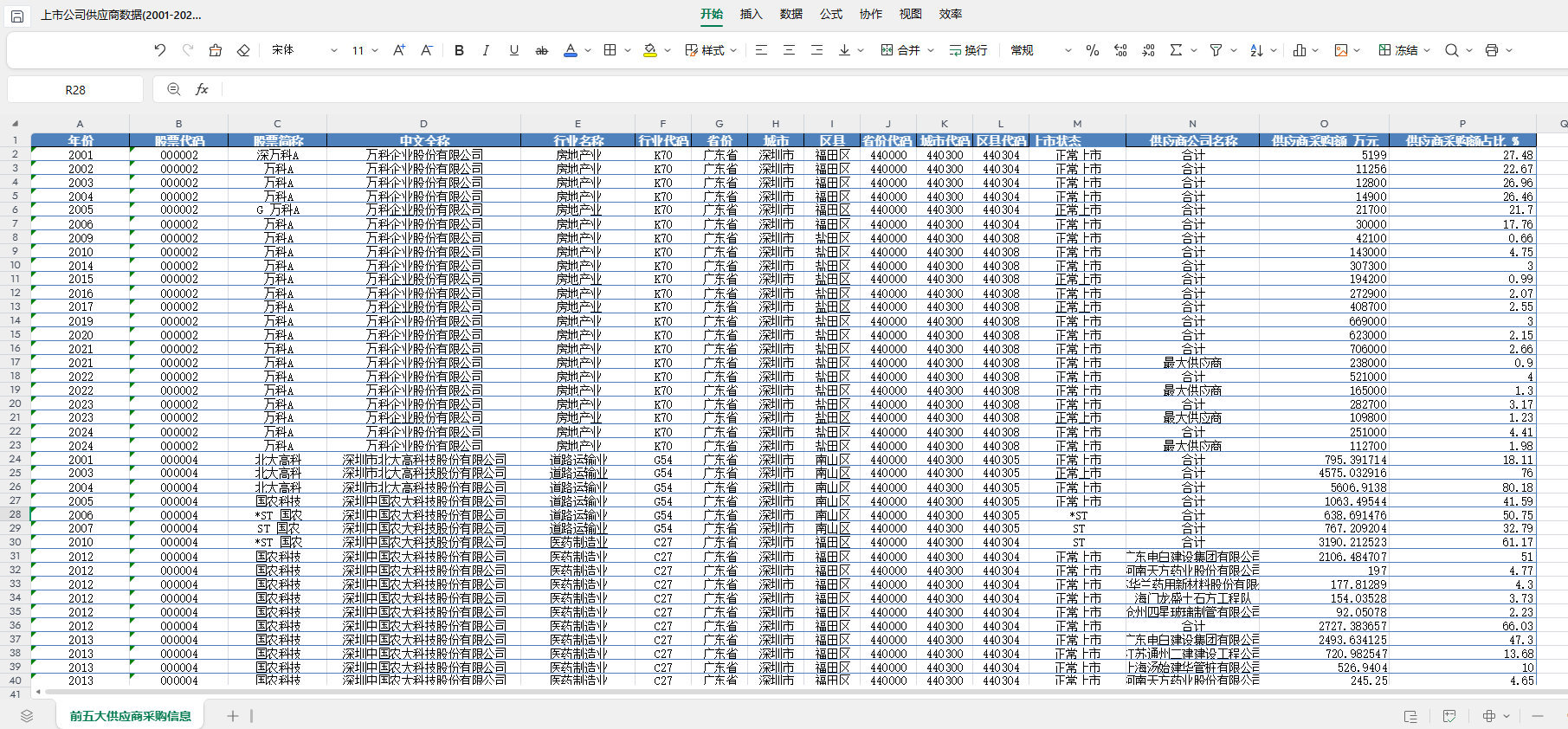Toggle bold formatting

click(459, 50)
